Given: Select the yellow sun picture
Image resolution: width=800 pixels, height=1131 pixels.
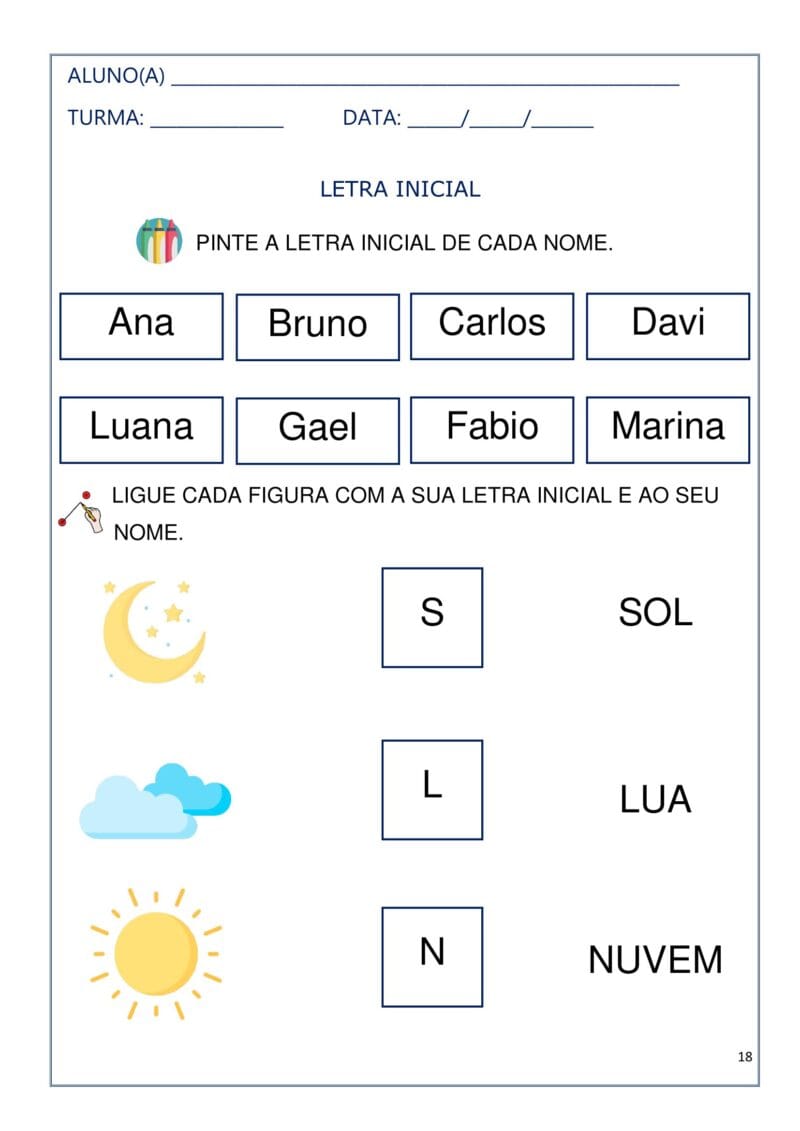Looking at the screenshot, I should coord(156,954).
